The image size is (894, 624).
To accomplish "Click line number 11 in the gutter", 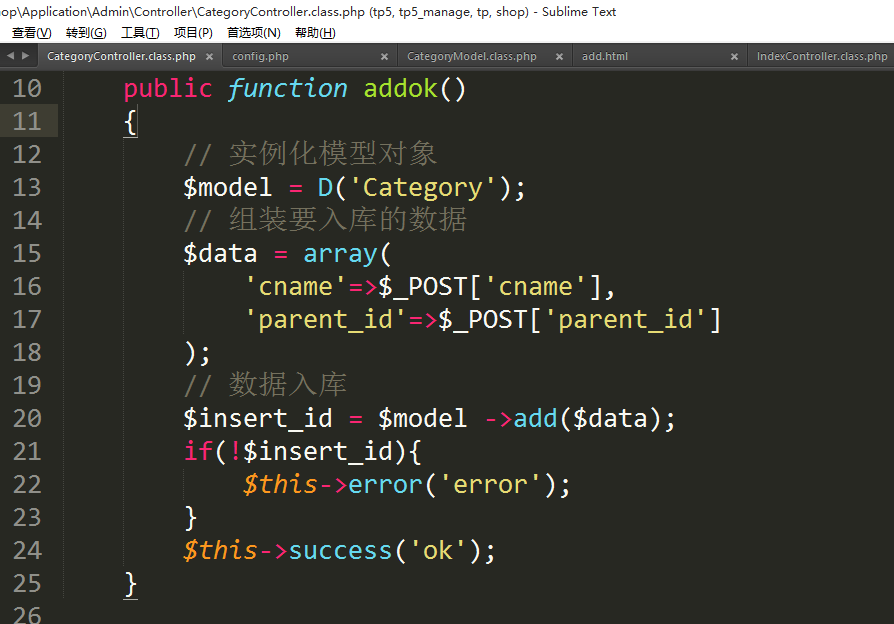I will click(28, 122).
